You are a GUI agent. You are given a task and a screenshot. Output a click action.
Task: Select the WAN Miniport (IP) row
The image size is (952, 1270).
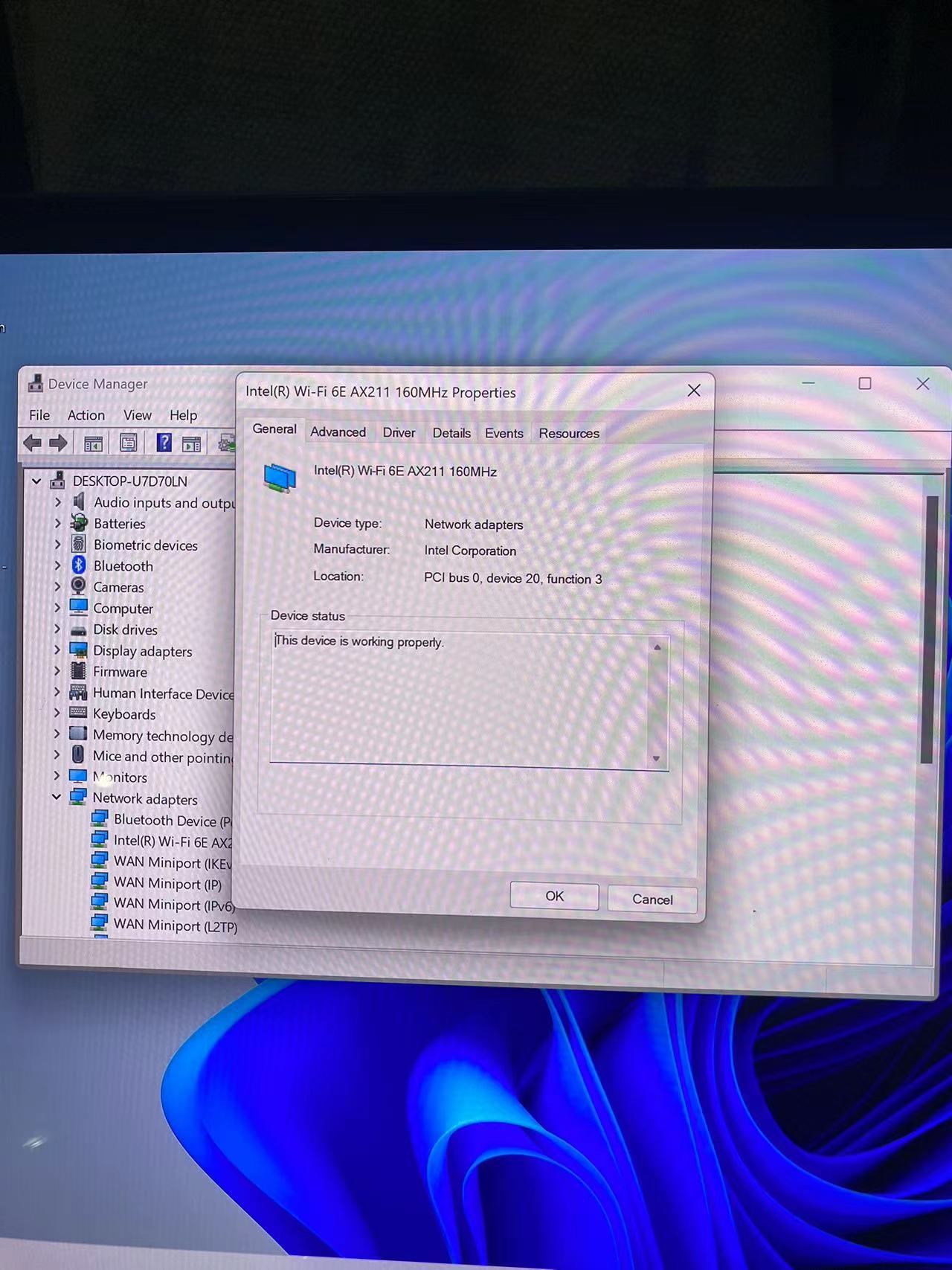coord(156,883)
